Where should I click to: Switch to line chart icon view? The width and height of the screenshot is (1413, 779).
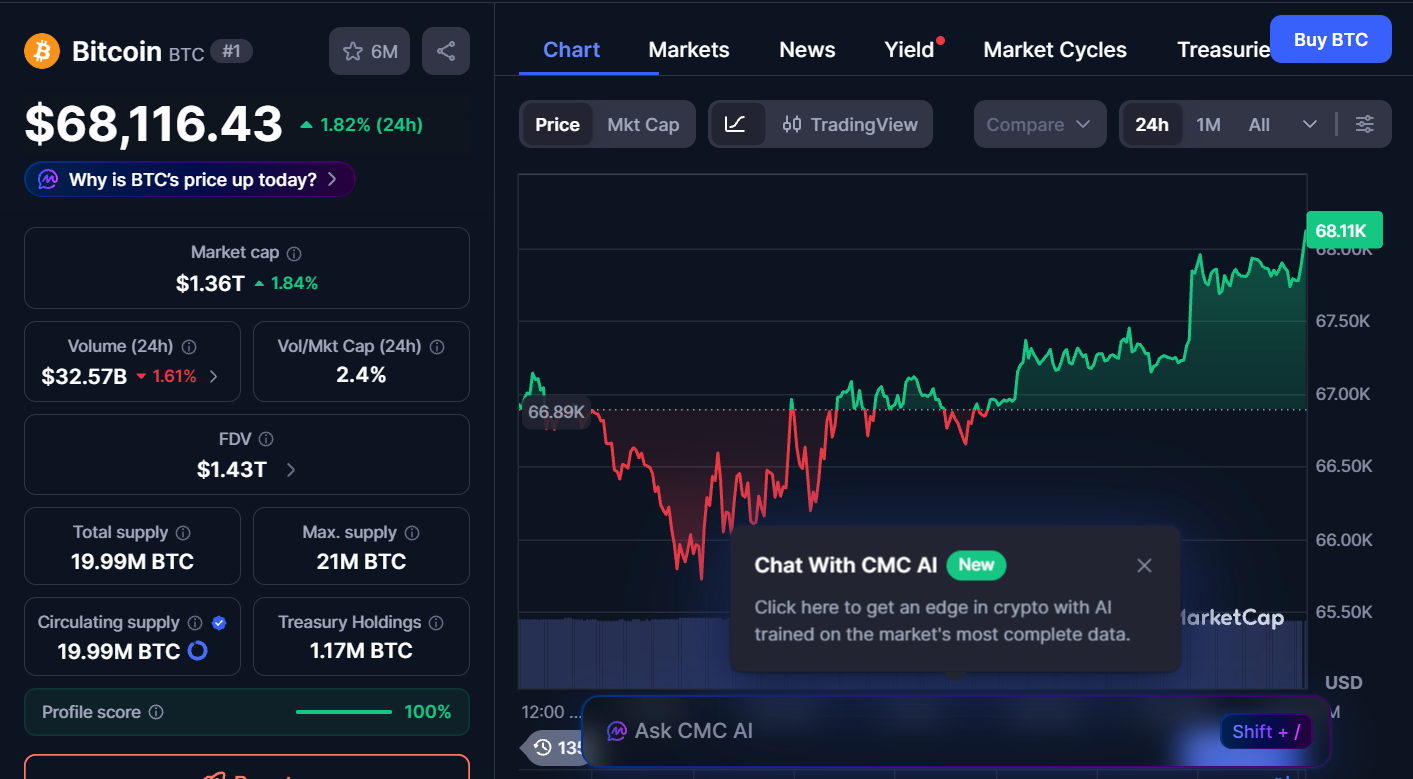pos(736,124)
